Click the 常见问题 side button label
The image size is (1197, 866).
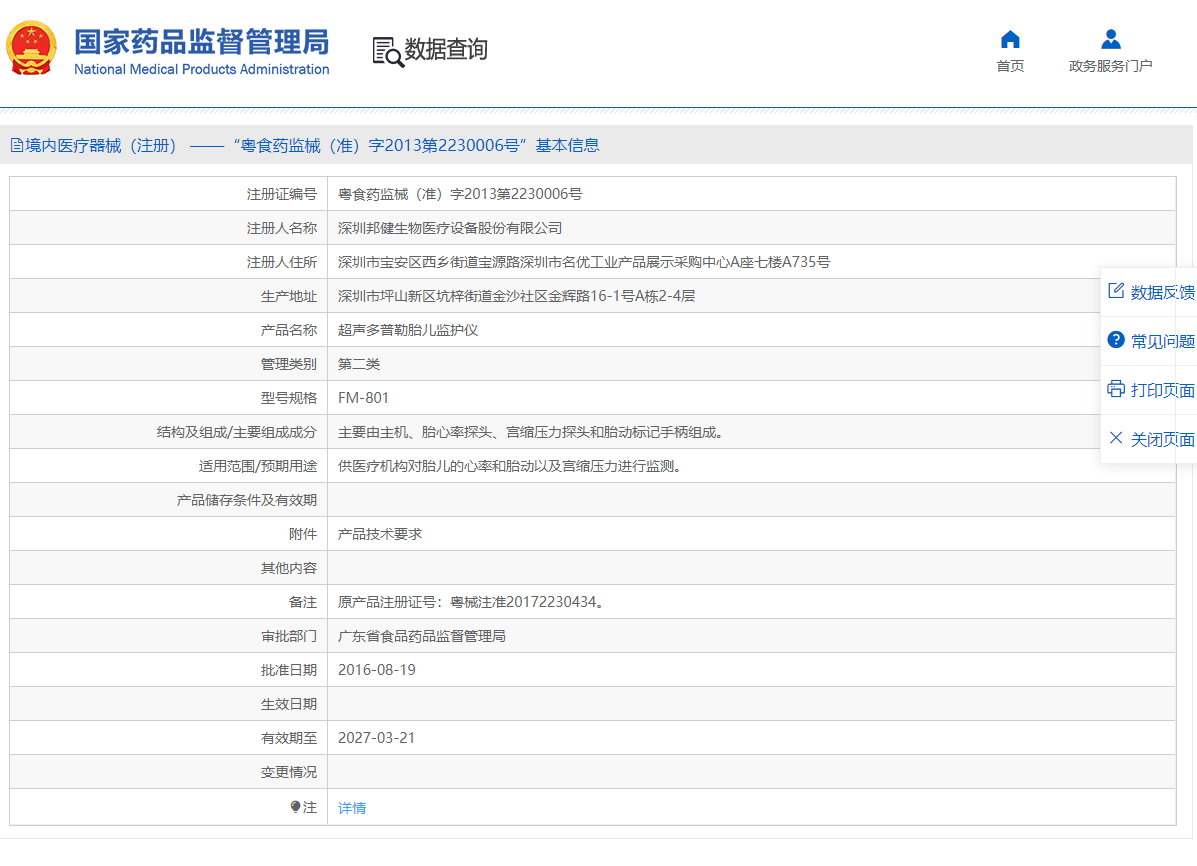click(1163, 341)
